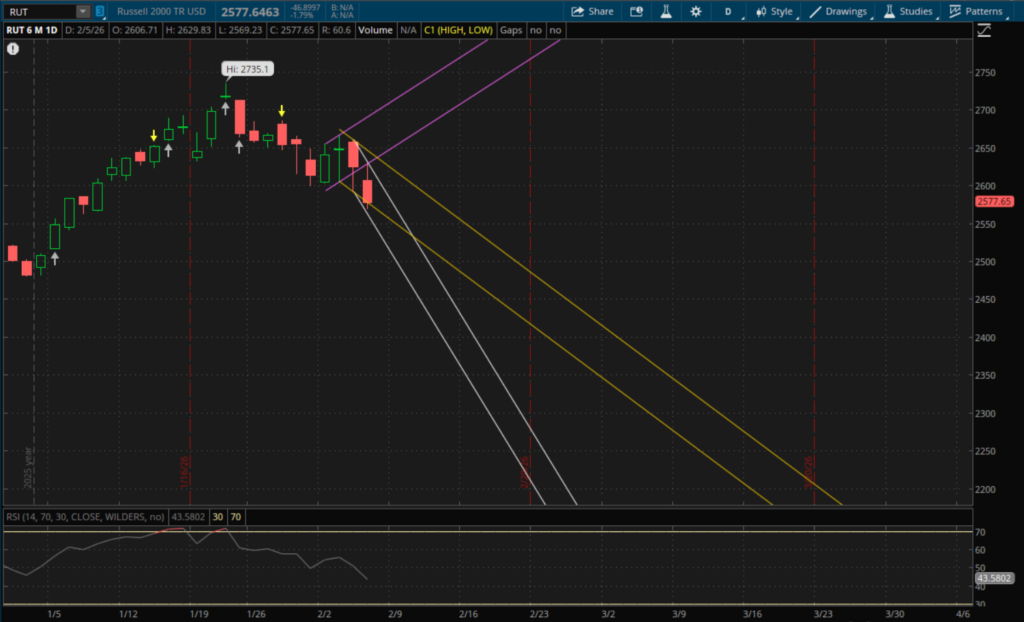Expand the RUT symbol dropdown arrow

[83, 12]
